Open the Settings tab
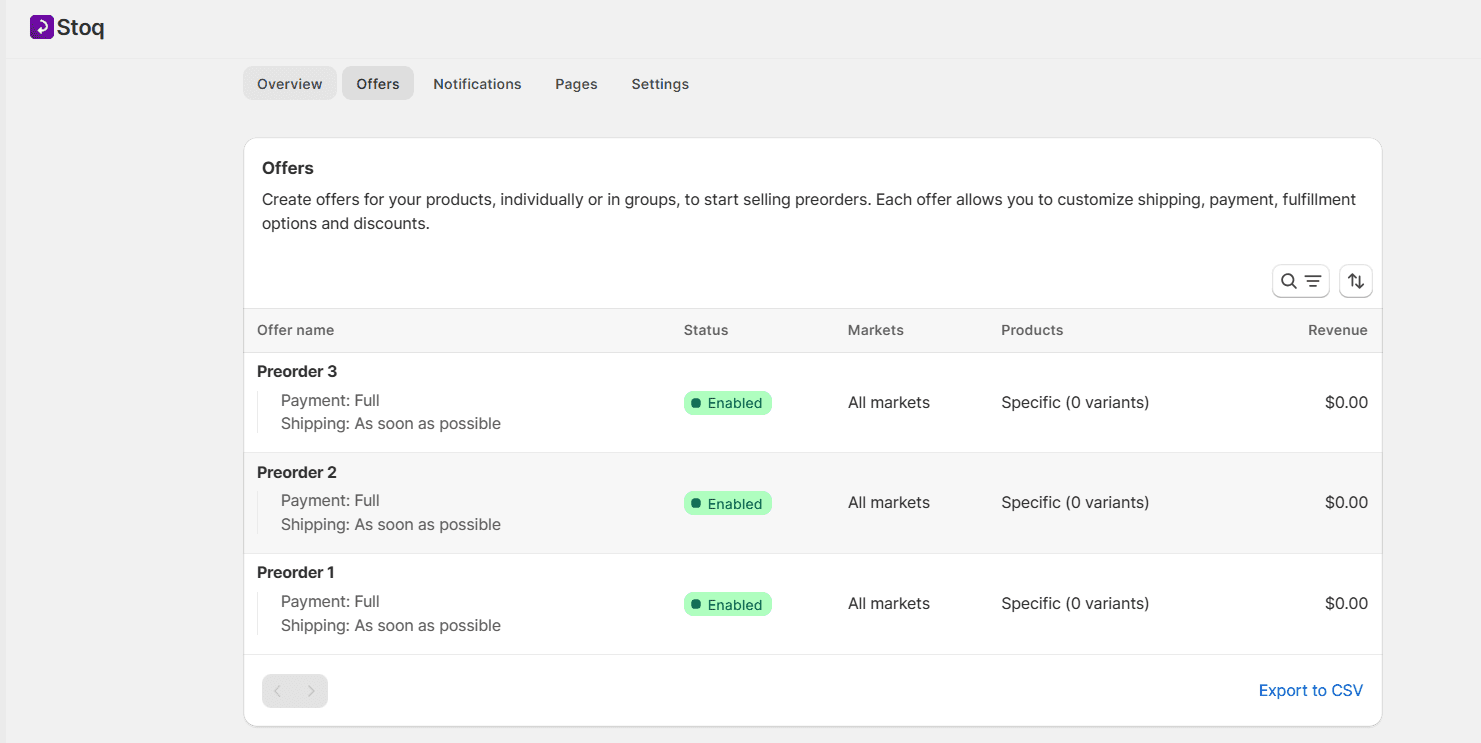1481x743 pixels. (659, 84)
